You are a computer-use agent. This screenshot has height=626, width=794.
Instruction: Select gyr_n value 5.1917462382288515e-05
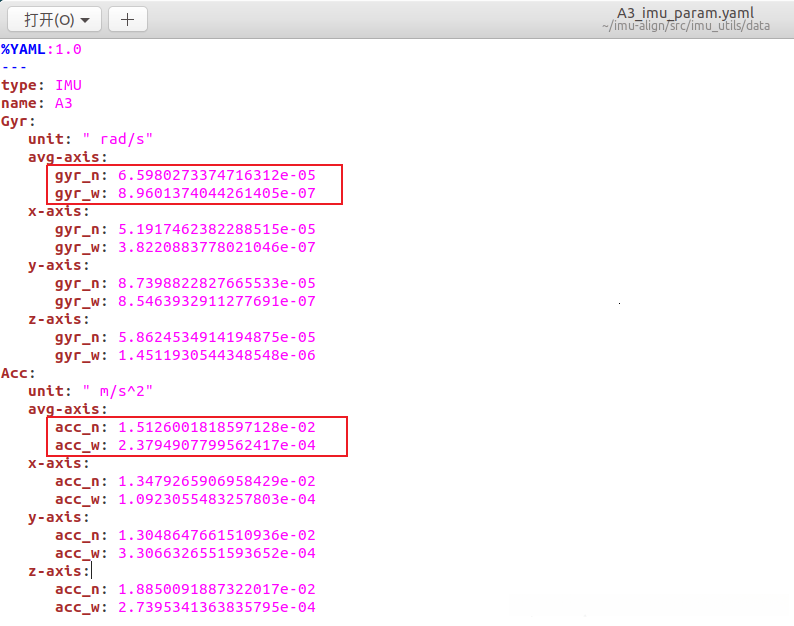click(217, 229)
